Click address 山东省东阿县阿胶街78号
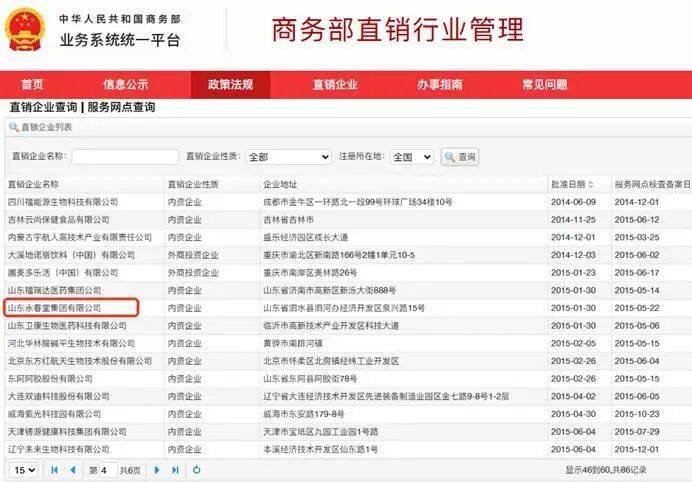 310,379
